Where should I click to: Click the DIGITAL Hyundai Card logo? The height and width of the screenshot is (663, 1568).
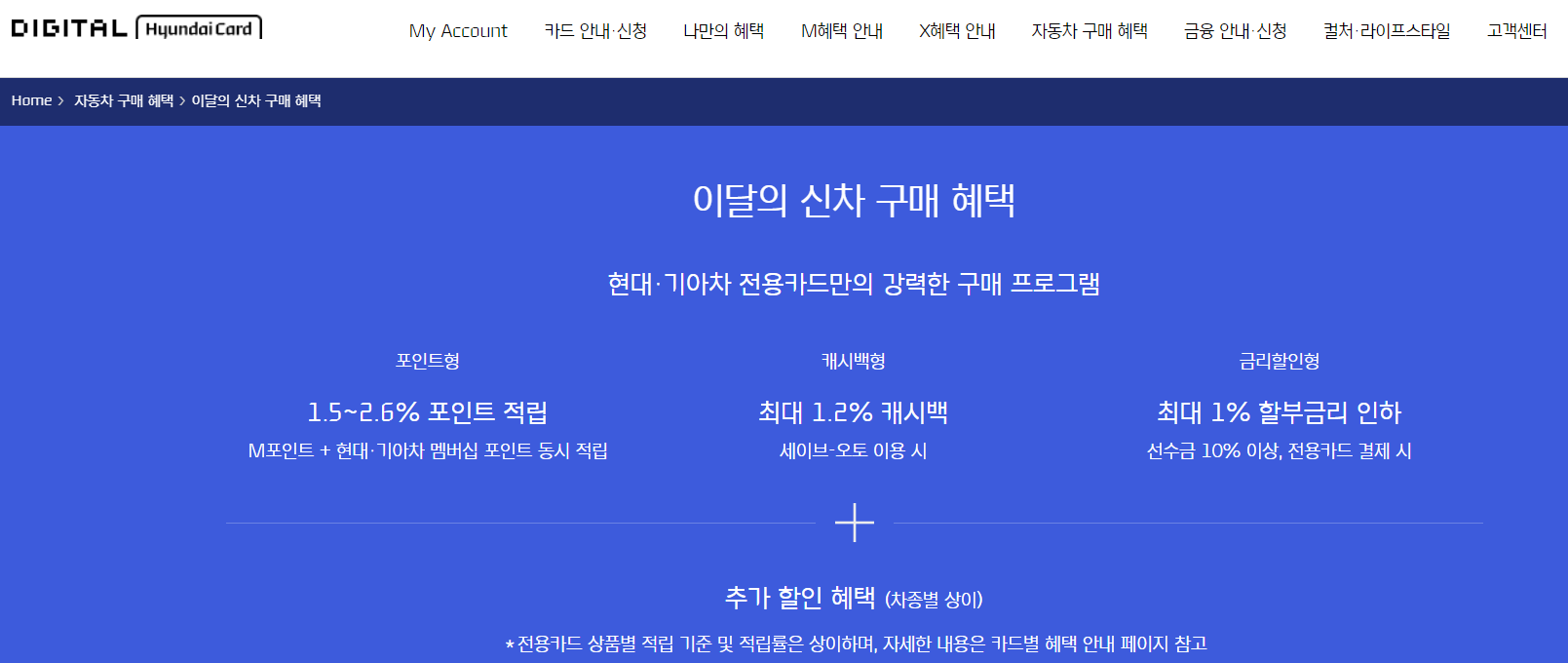[136, 27]
